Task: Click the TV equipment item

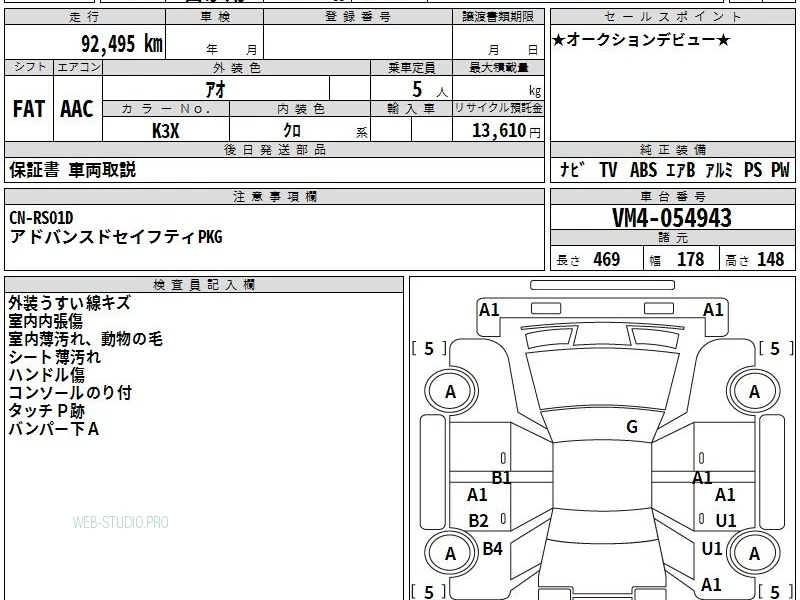Action: [x=608, y=169]
